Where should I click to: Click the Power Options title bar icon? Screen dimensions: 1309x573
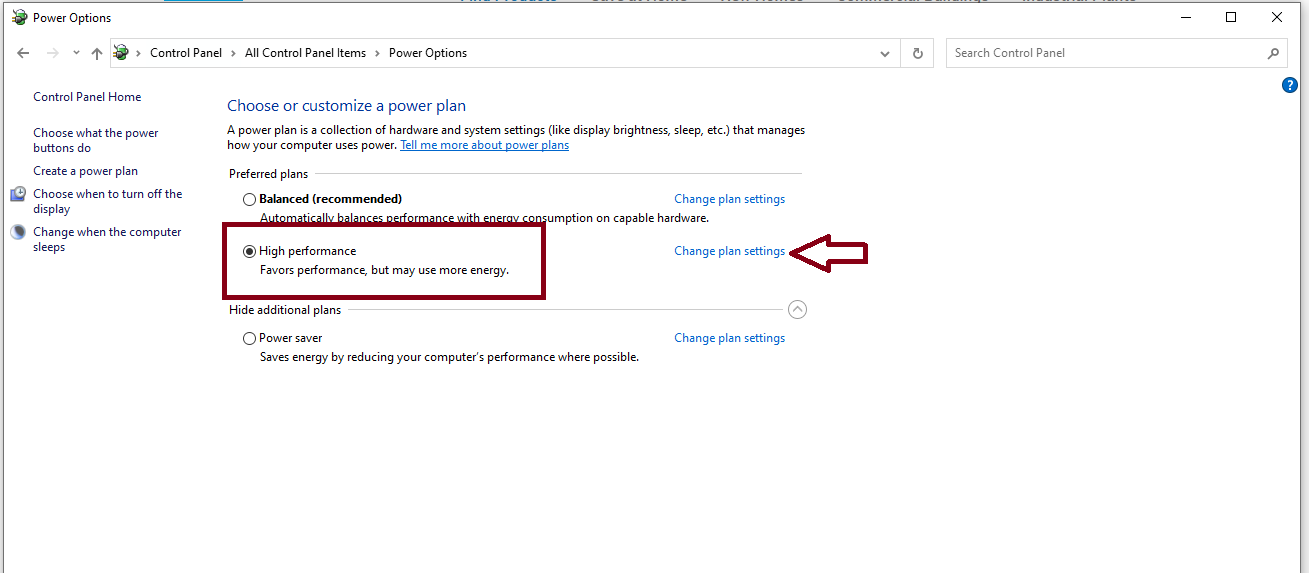click(19, 17)
